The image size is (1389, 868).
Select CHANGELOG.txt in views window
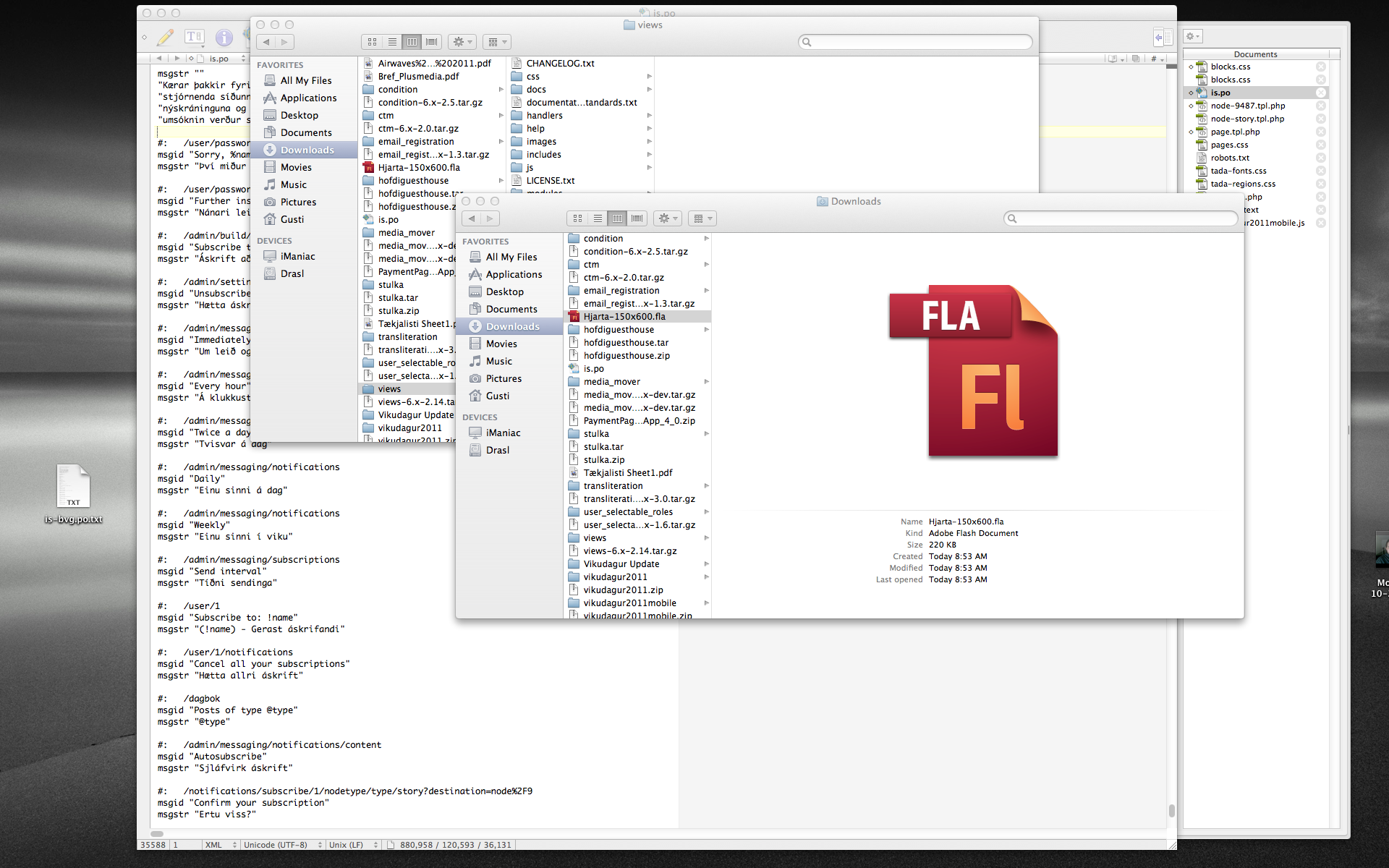click(x=560, y=64)
